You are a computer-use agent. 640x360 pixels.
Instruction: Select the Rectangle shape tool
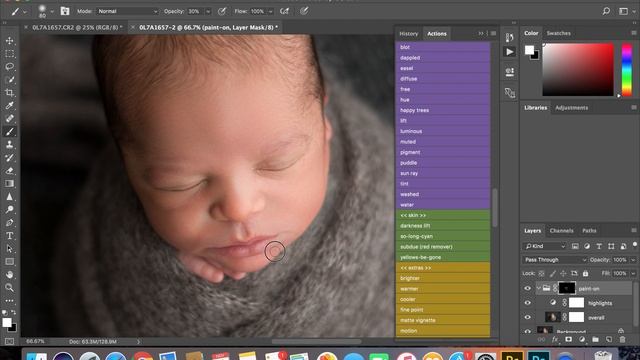click(10, 262)
